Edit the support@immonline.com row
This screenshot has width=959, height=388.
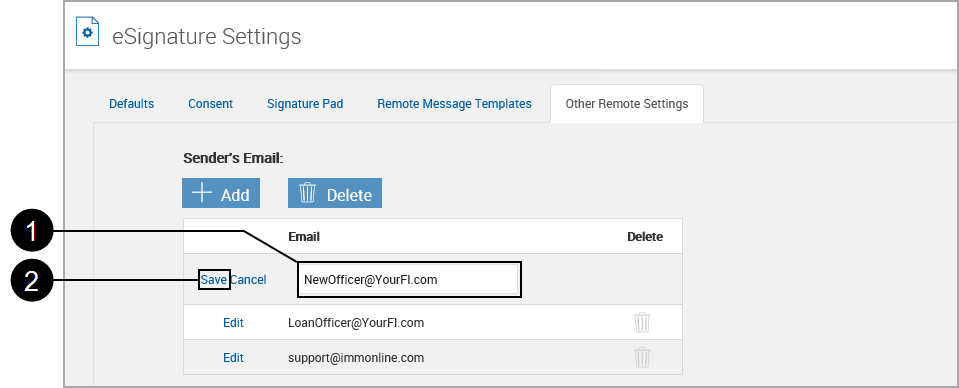pos(234,358)
